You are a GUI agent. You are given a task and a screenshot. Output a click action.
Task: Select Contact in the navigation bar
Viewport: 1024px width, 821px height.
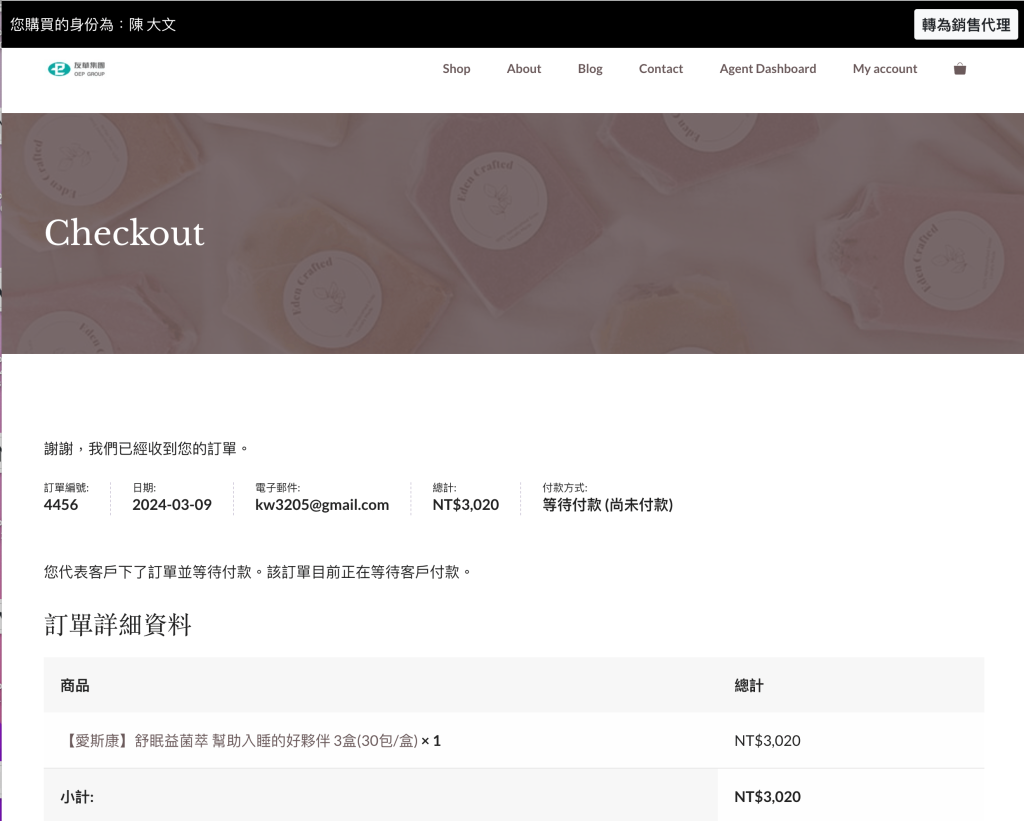pyautogui.click(x=660, y=69)
